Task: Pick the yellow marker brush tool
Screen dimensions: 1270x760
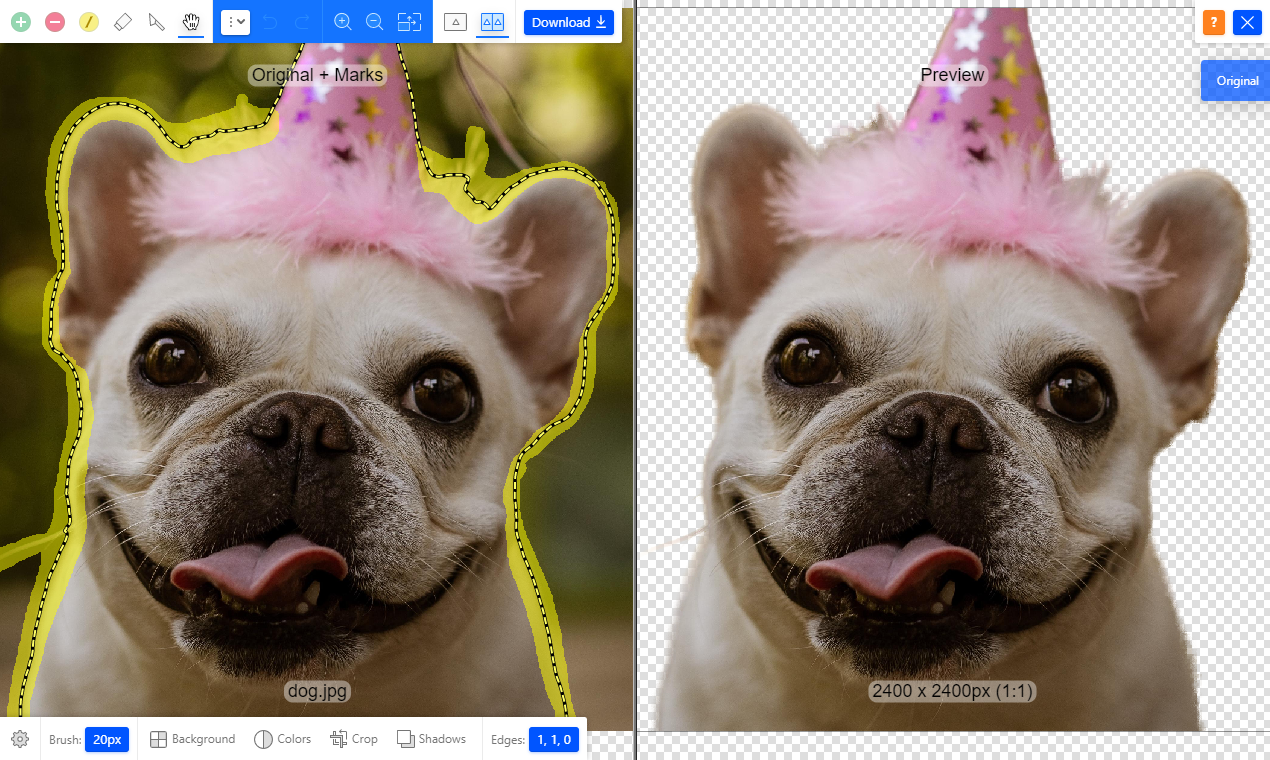Action: [x=88, y=21]
